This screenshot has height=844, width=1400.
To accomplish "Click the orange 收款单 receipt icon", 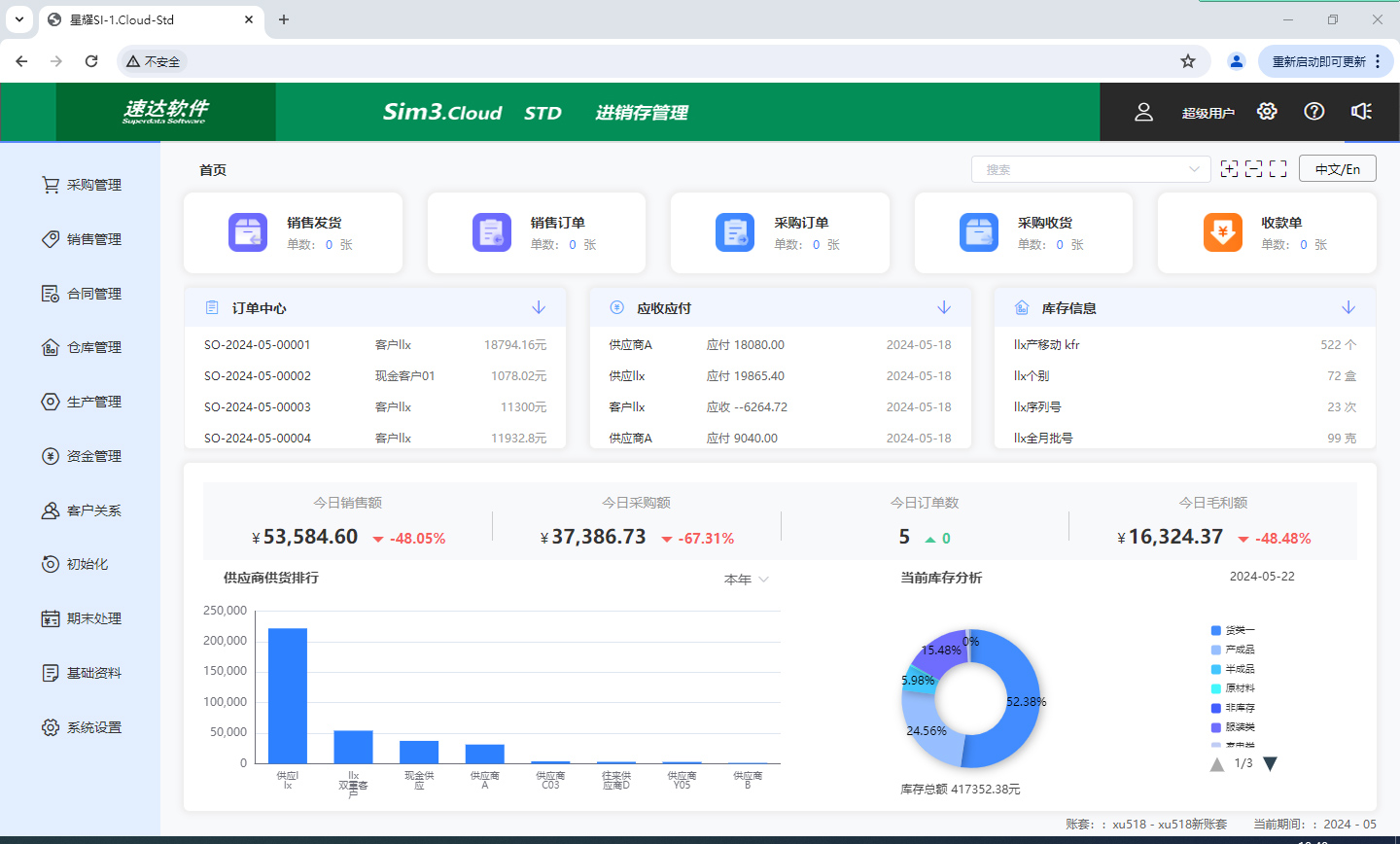I will (x=1222, y=233).
